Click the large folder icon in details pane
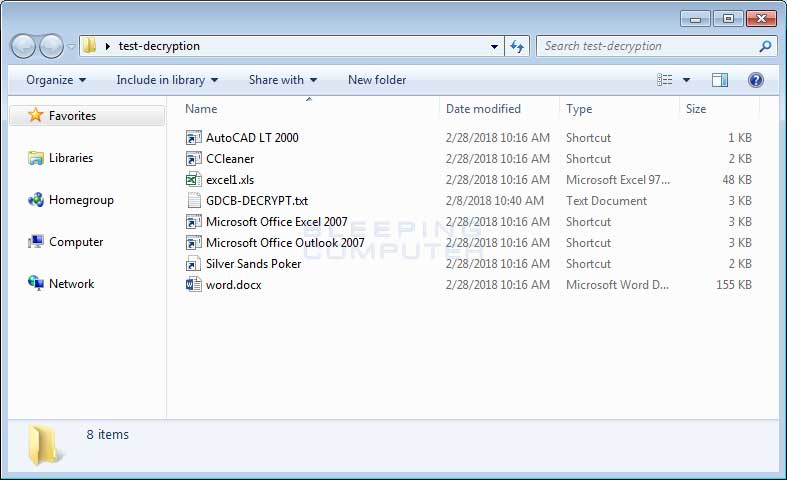The width and height of the screenshot is (787, 480). 44,444
